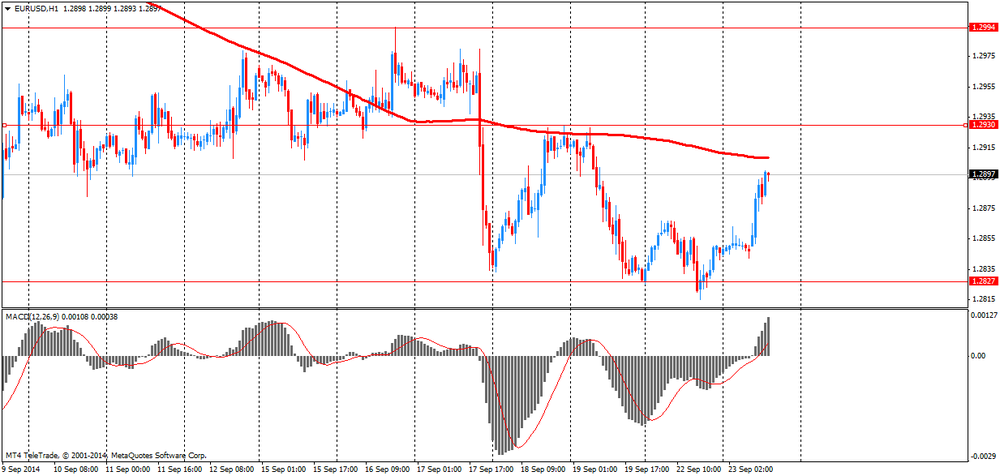This screenshot has width=1000, height=476.
Task: Click the 1.2835 price axis value
Action: [x=982, y=269]
